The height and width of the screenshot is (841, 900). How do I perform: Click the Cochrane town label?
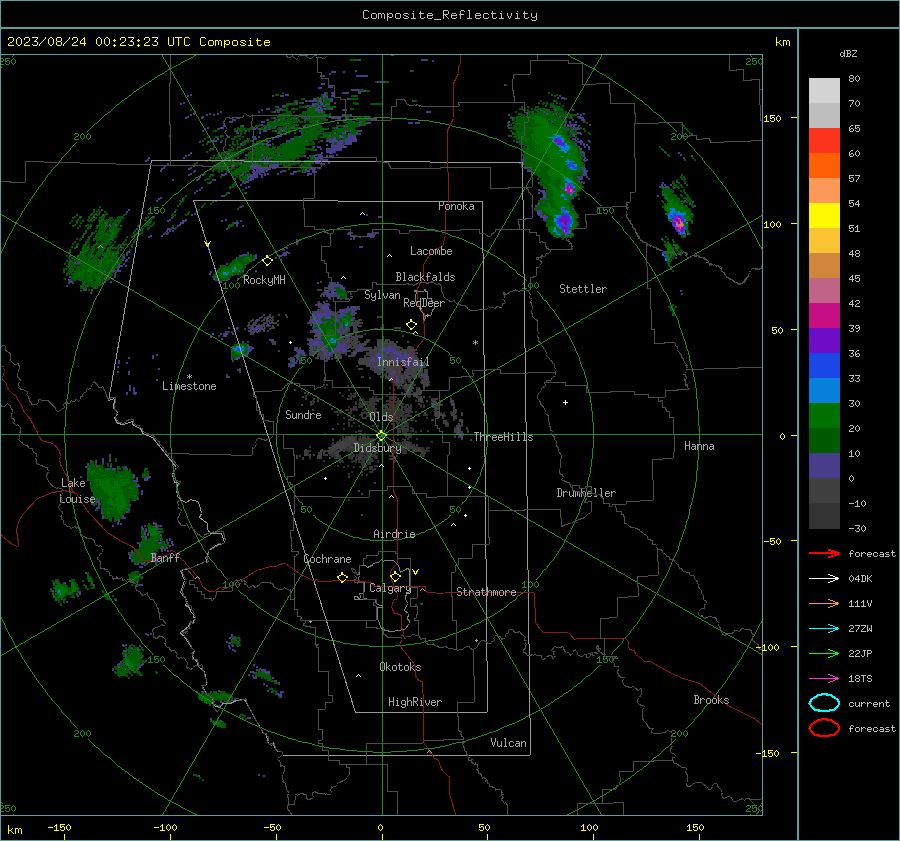coord(327,559)
